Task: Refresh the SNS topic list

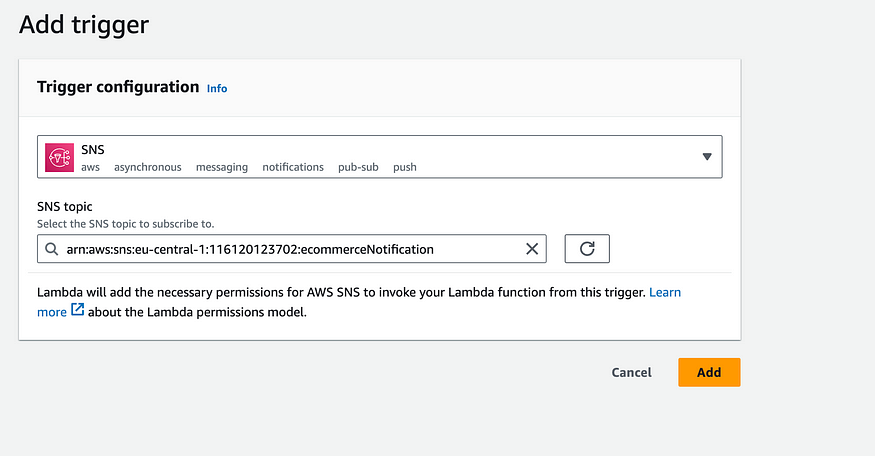Action: 587,249
